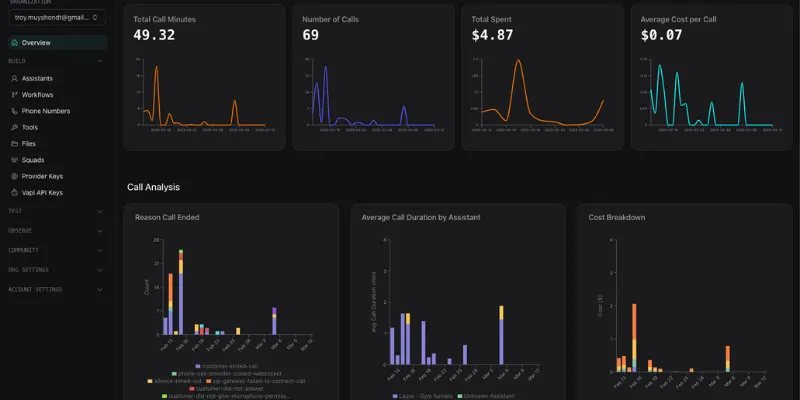Image resolution: width=800 pixels, height=400 pixels.
Task: Collapse the BUILD section
Action: coord(99,61)
